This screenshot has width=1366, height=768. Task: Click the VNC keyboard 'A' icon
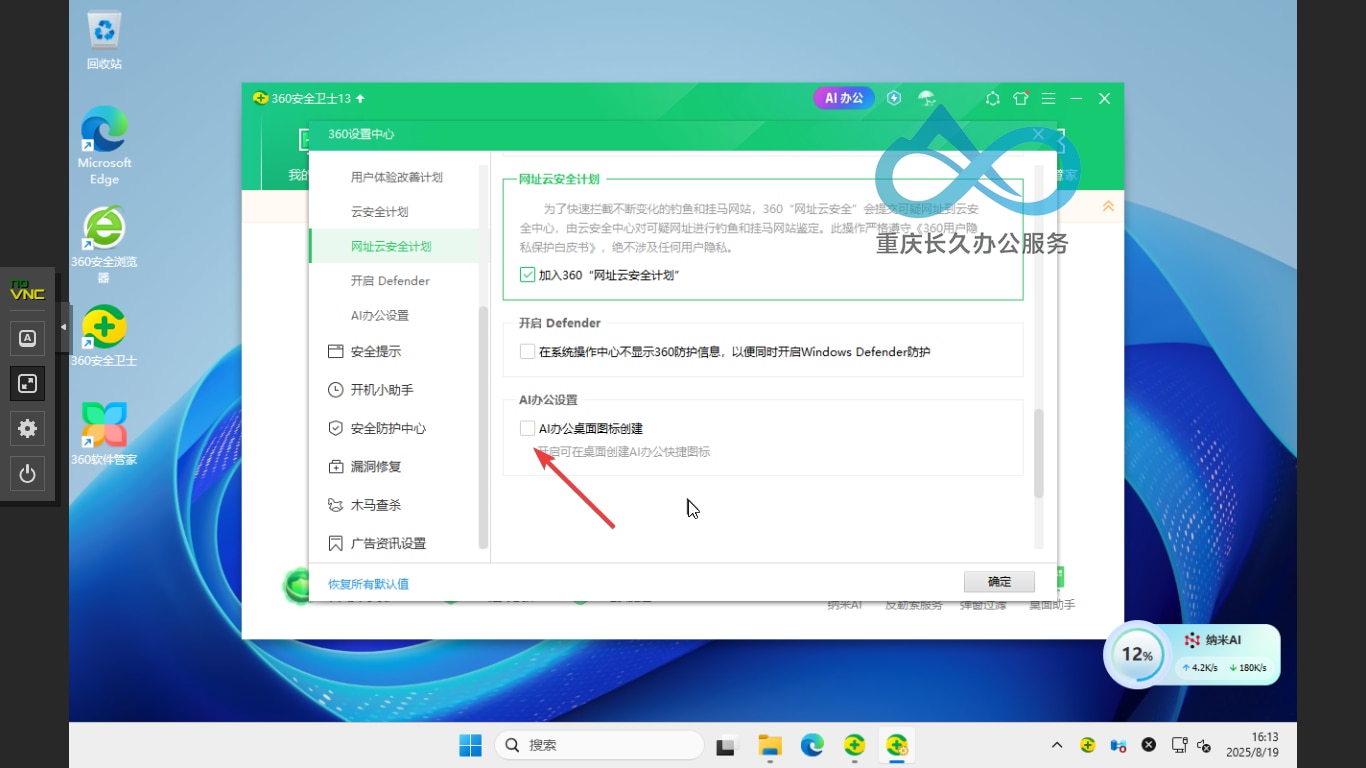[x=27, y=338]
